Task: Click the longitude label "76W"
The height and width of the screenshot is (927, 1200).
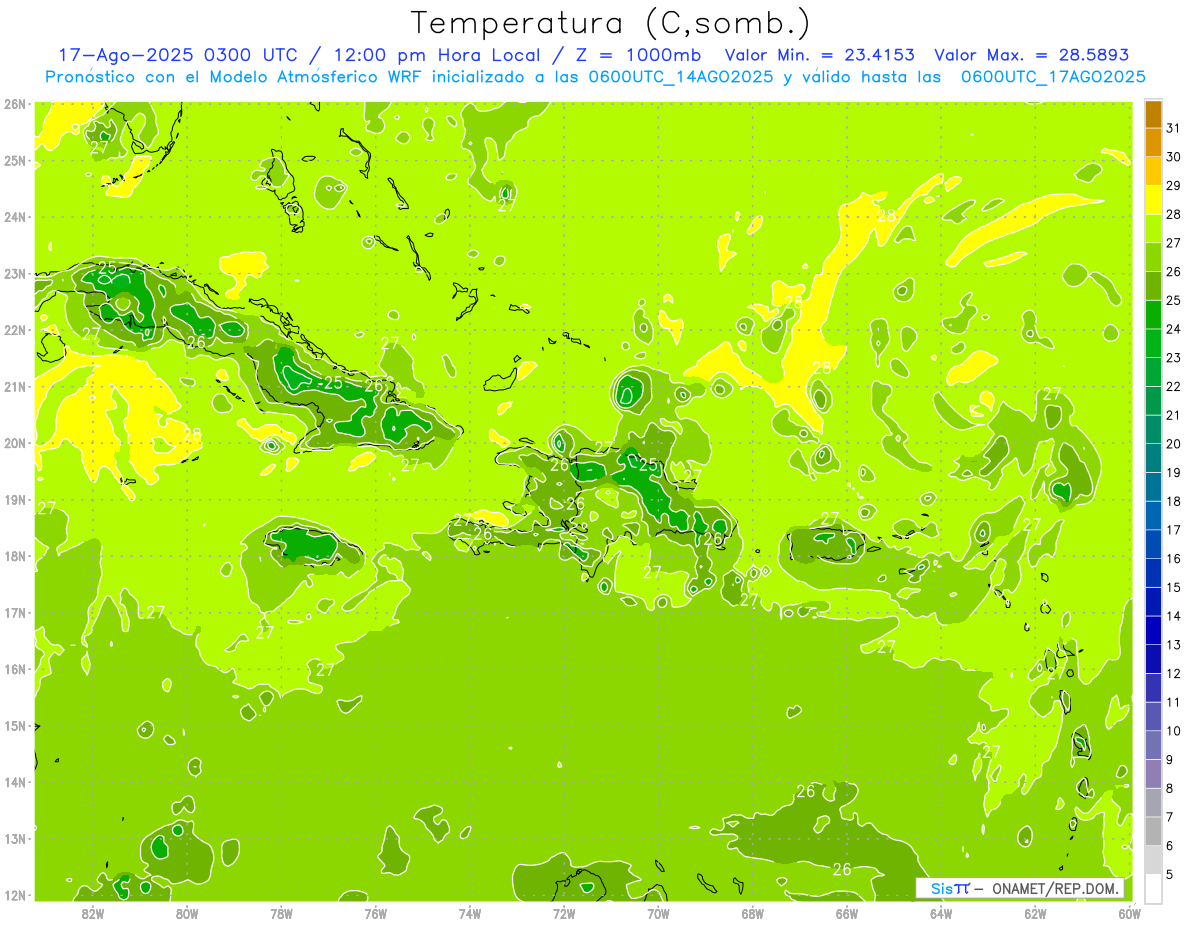Action: tap(375, 914)
